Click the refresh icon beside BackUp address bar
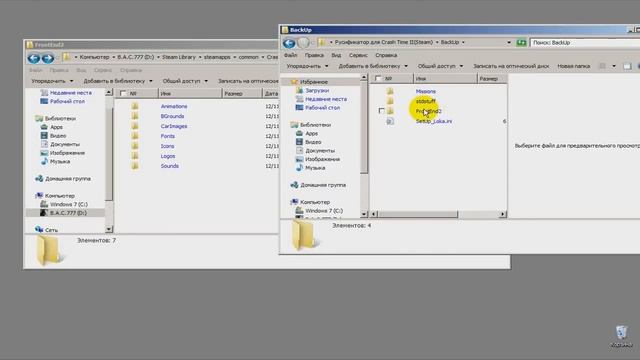Viewport: 640px width, 360px height. tap(521, 42)
